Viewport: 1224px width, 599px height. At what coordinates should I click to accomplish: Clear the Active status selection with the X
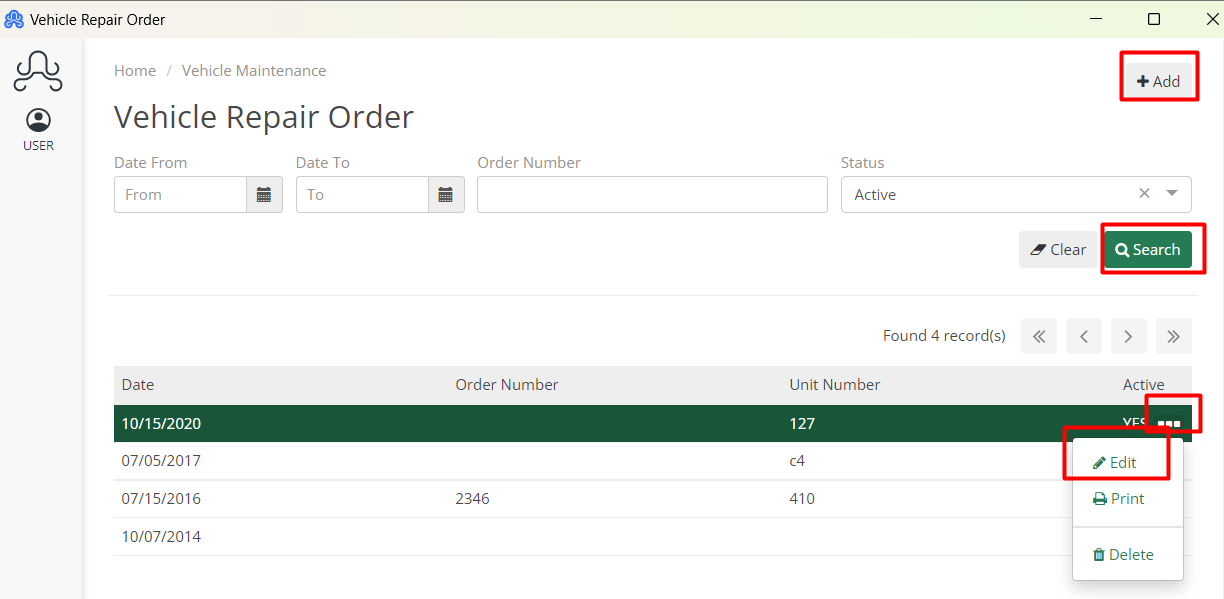click(1144, 194)
